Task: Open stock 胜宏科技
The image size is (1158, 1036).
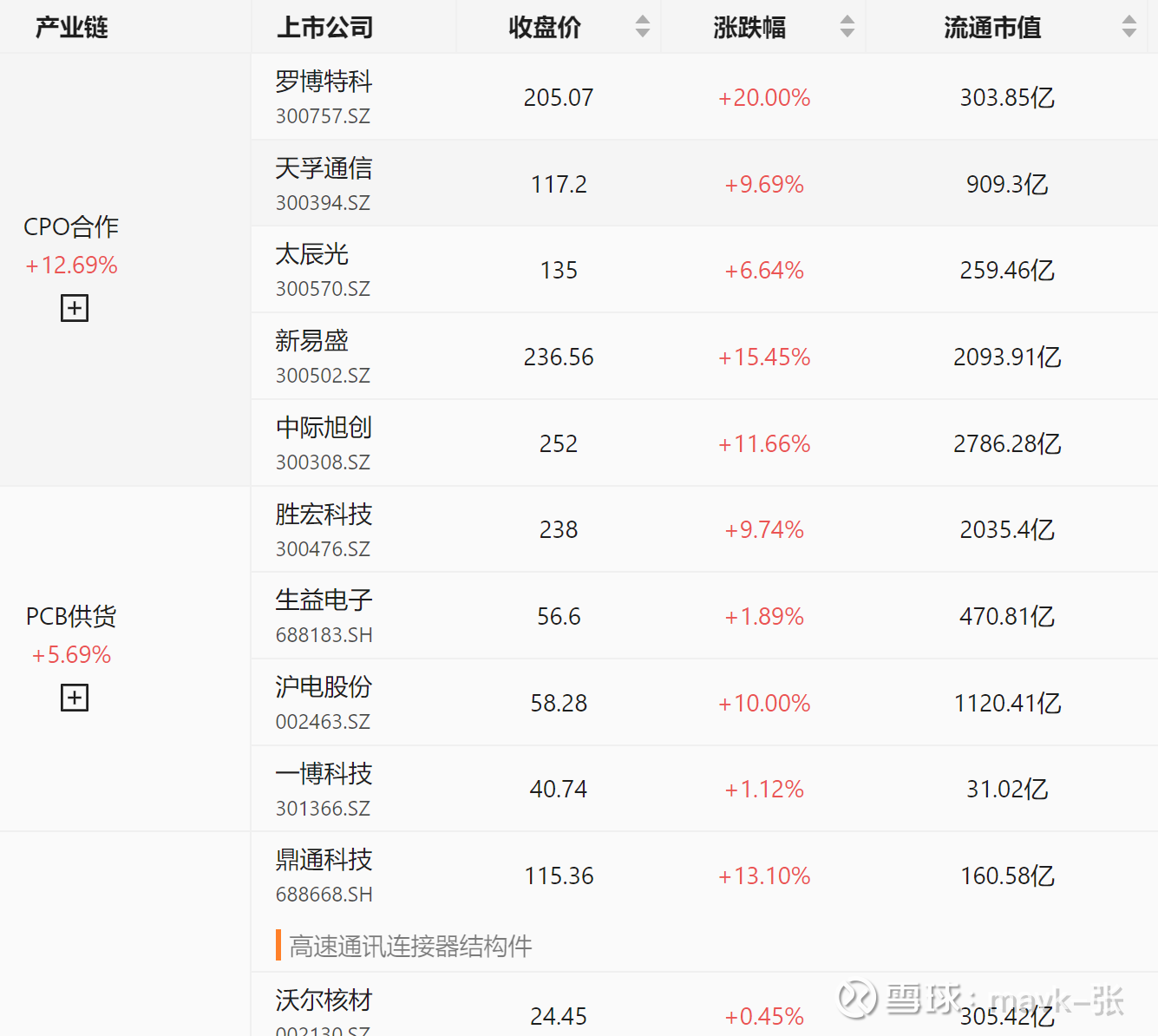Action: [324, 515]
